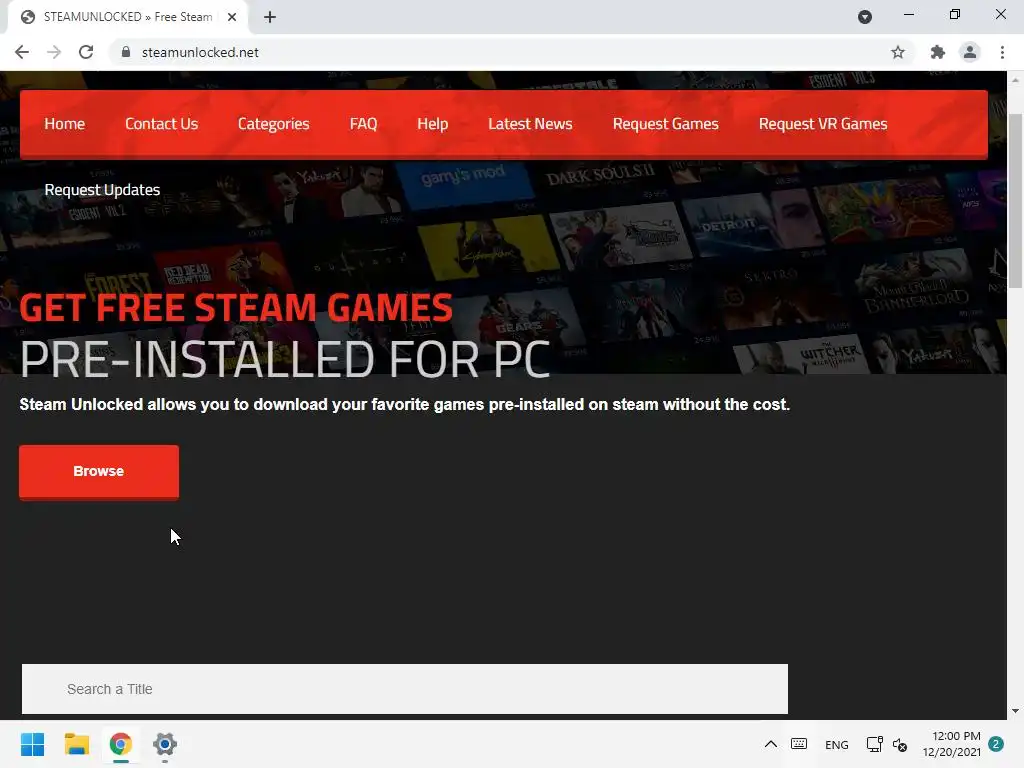The image size is (1024, 768).
Task: Click the red Browse button
Action: pyautogui.click(x=99, y=472)
